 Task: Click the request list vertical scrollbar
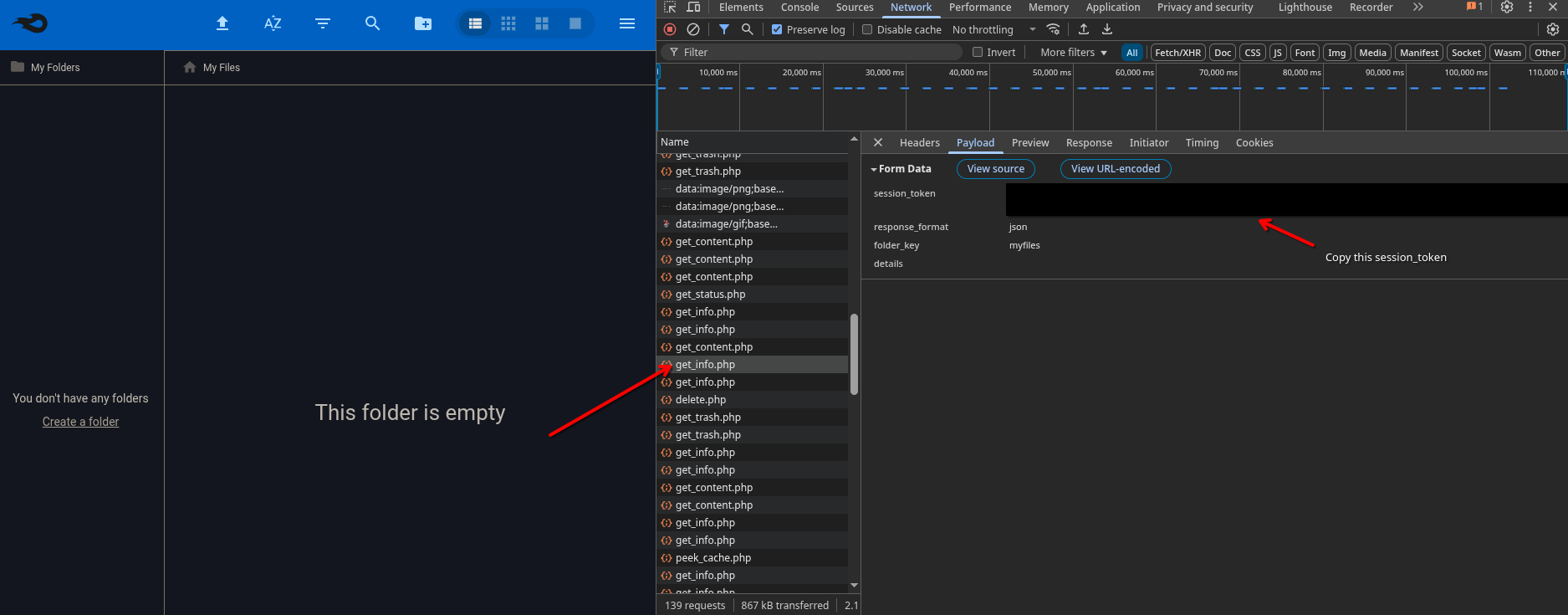[854, 353]
